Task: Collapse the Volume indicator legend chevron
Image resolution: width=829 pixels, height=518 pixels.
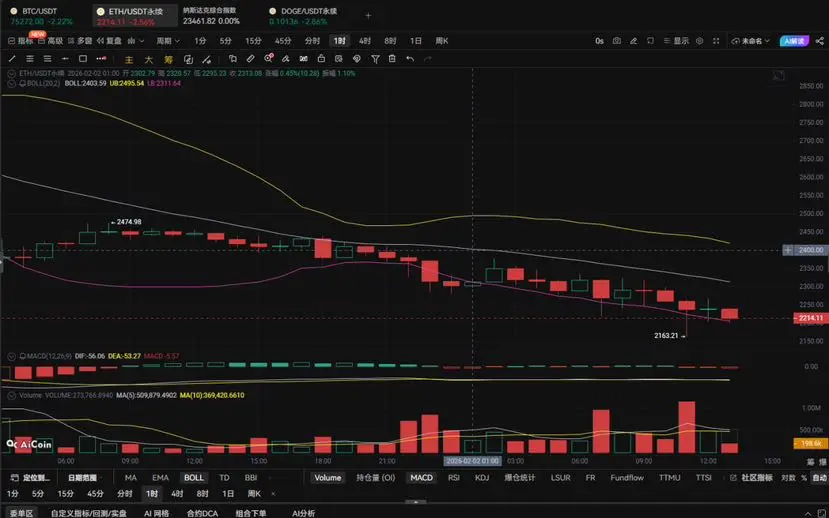Action: pos(11,395)
